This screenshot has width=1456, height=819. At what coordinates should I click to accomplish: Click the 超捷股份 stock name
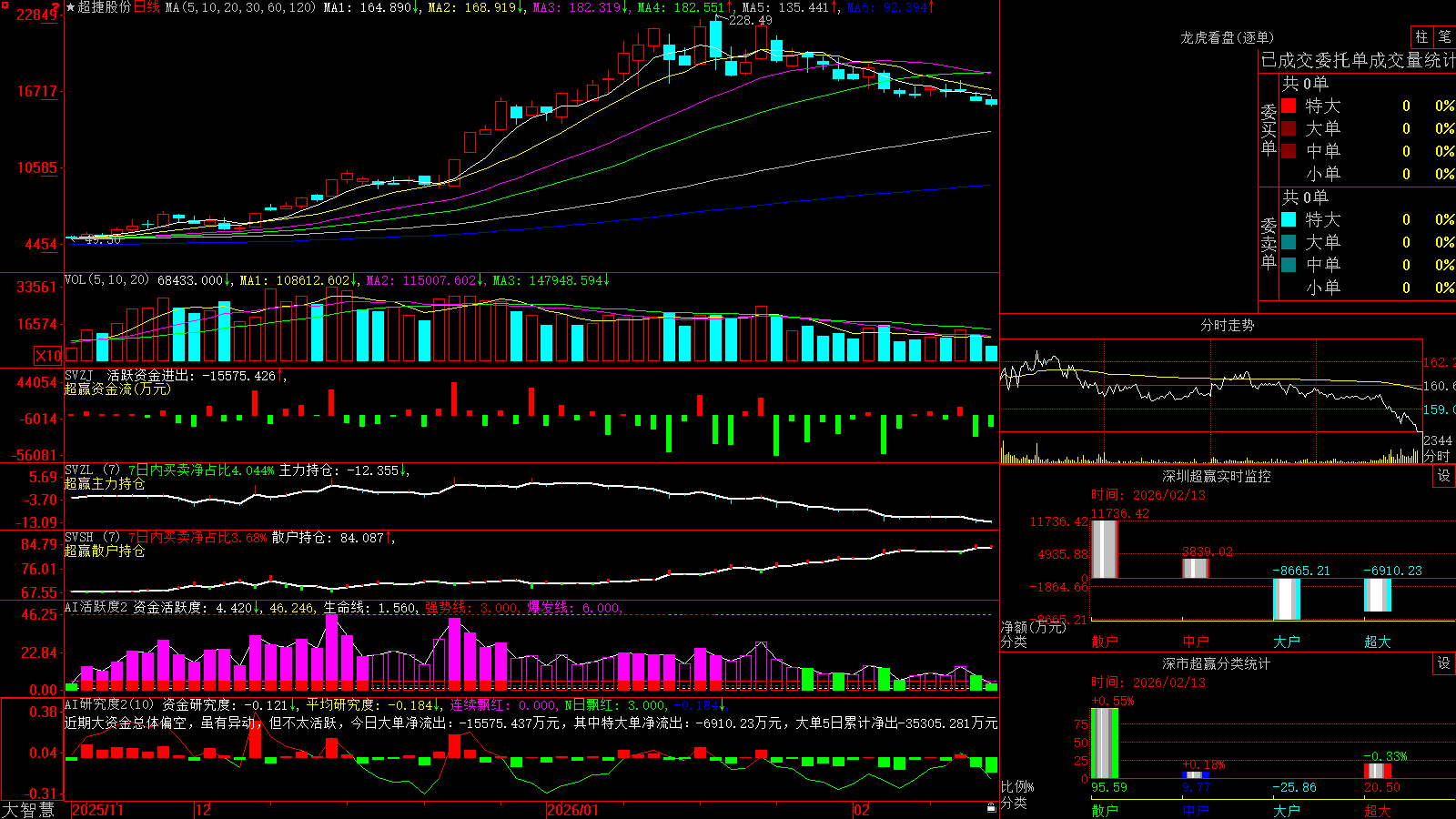[x=105, y=7]
